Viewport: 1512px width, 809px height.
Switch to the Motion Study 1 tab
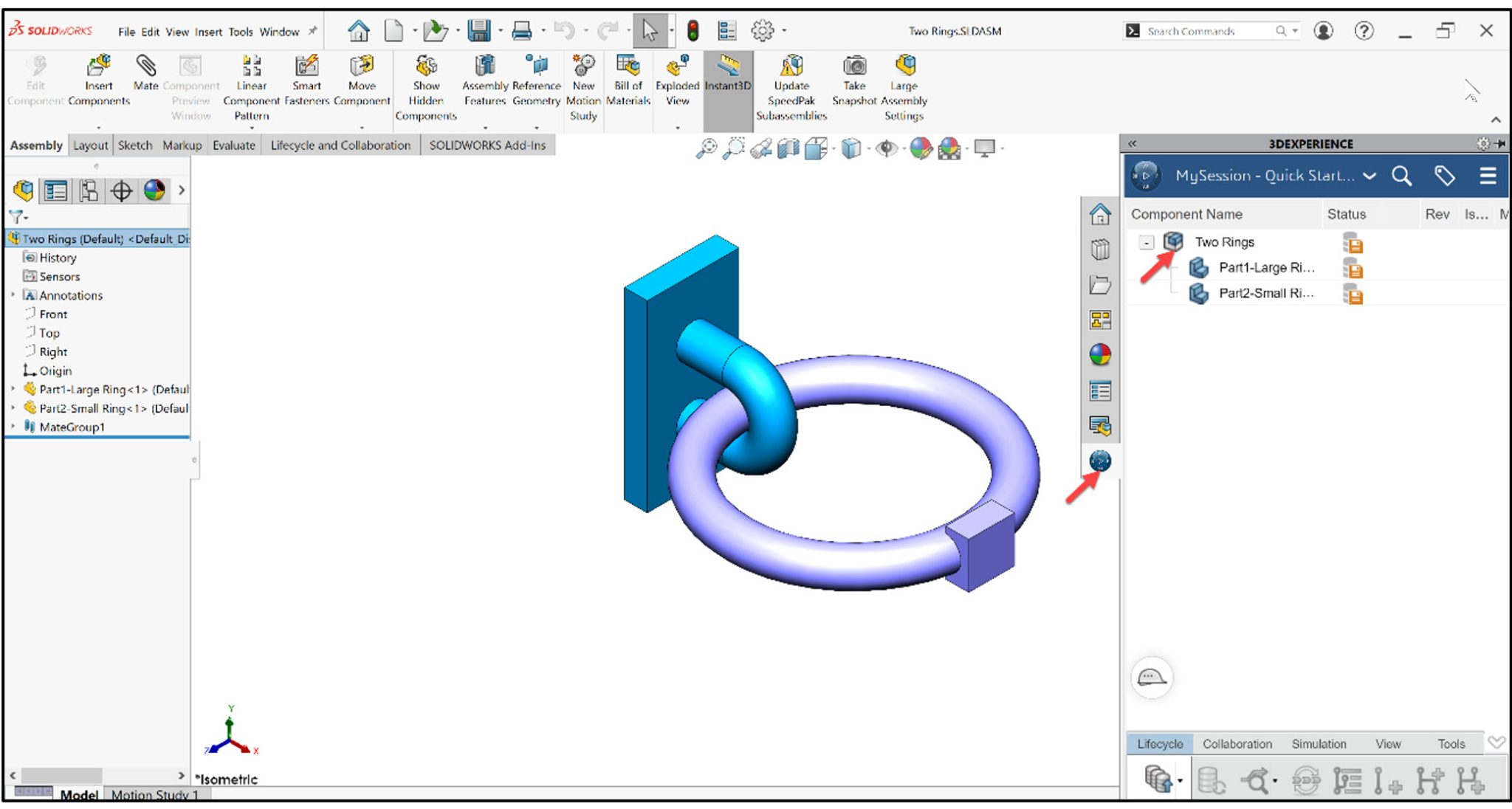(155, 795)
